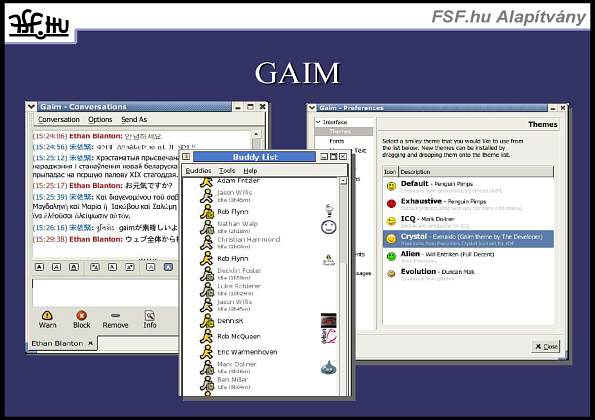Click the highlighted blue formatting icon

click(168, 267)
